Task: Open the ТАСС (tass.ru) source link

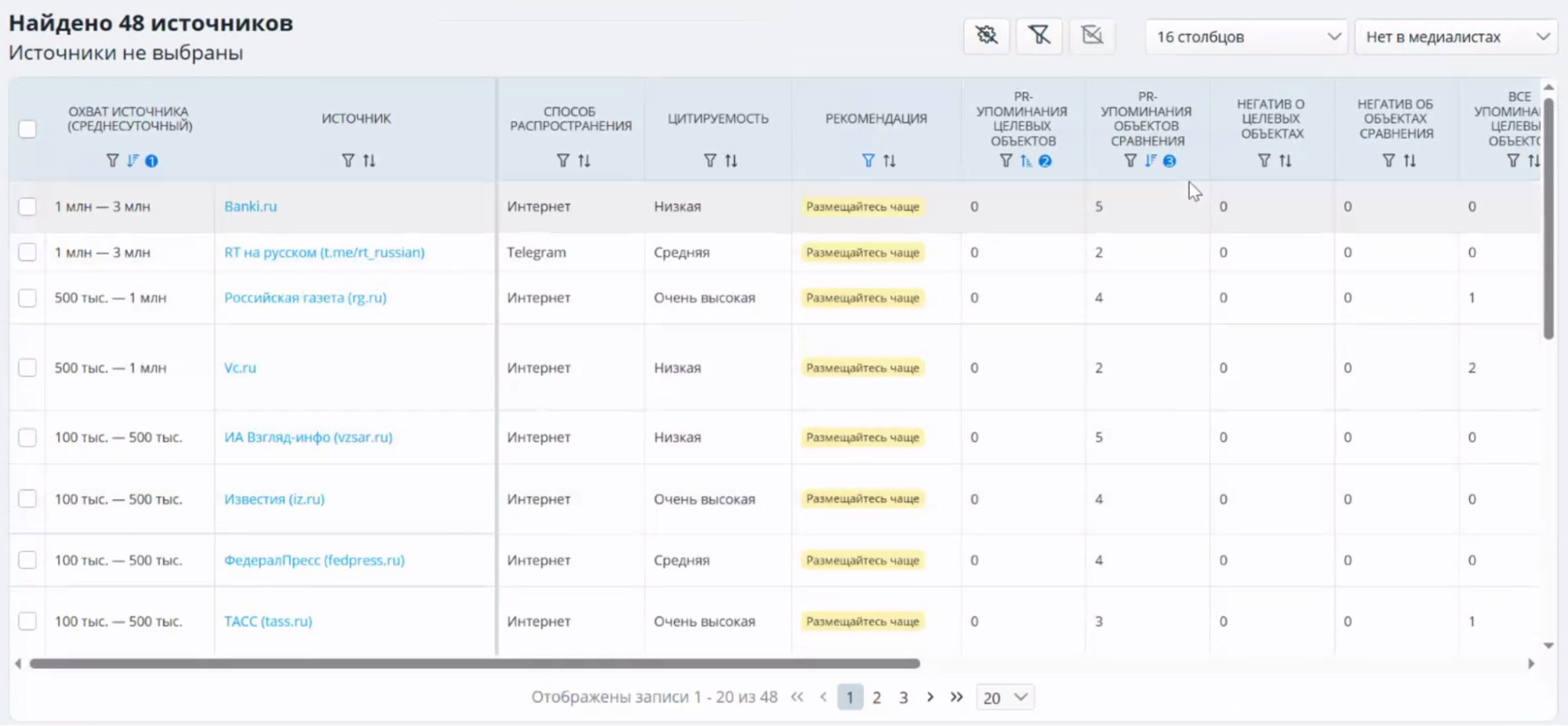Action: [x=267, y=622]
